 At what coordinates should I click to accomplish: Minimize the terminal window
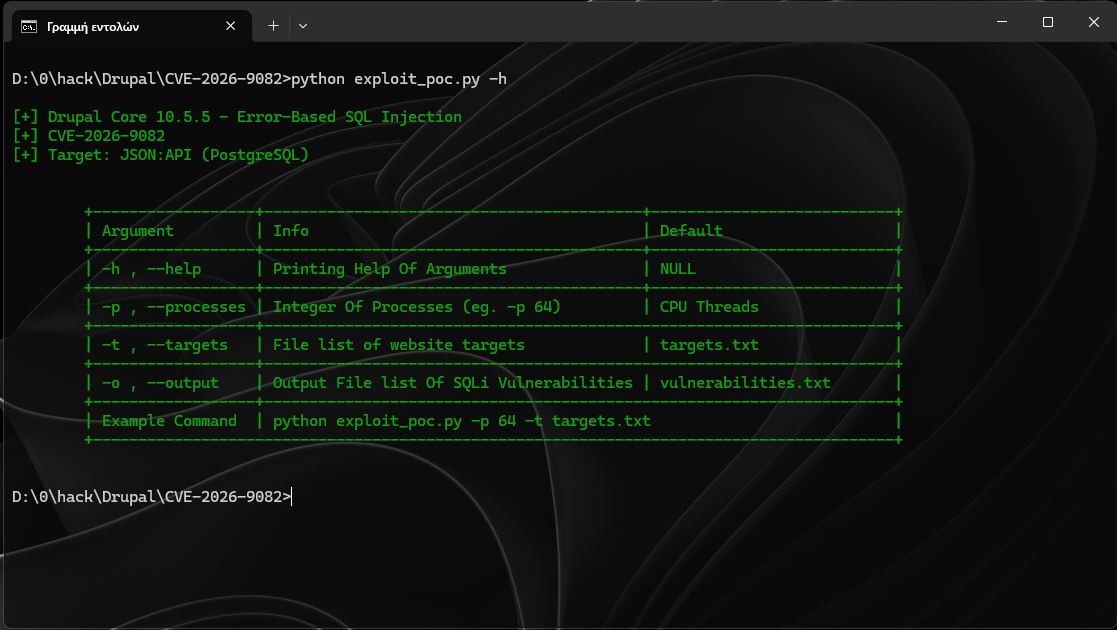1002,21
